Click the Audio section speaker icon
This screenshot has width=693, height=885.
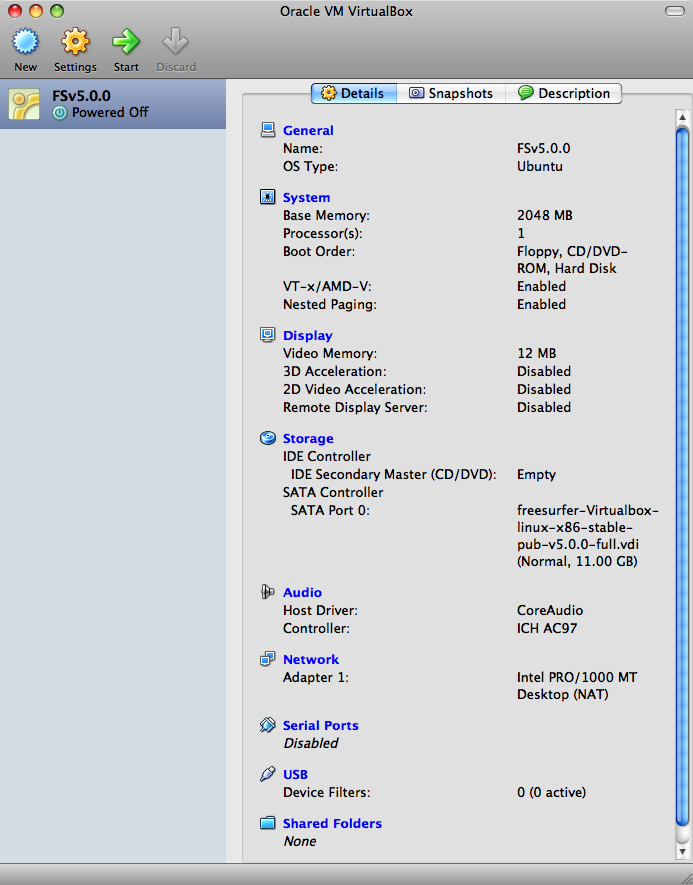tap(268, 592)
